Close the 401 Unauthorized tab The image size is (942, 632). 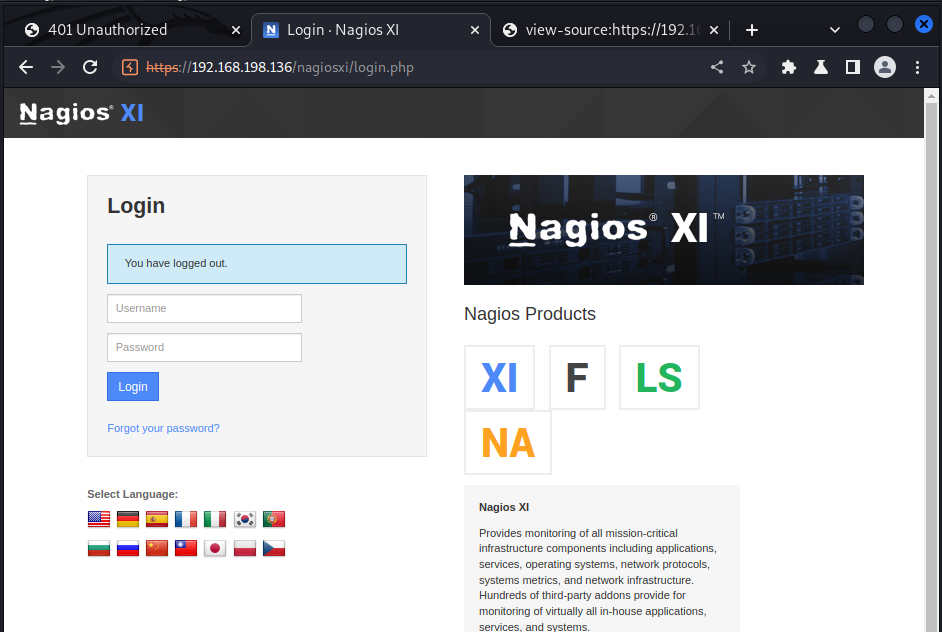[236, 30]
